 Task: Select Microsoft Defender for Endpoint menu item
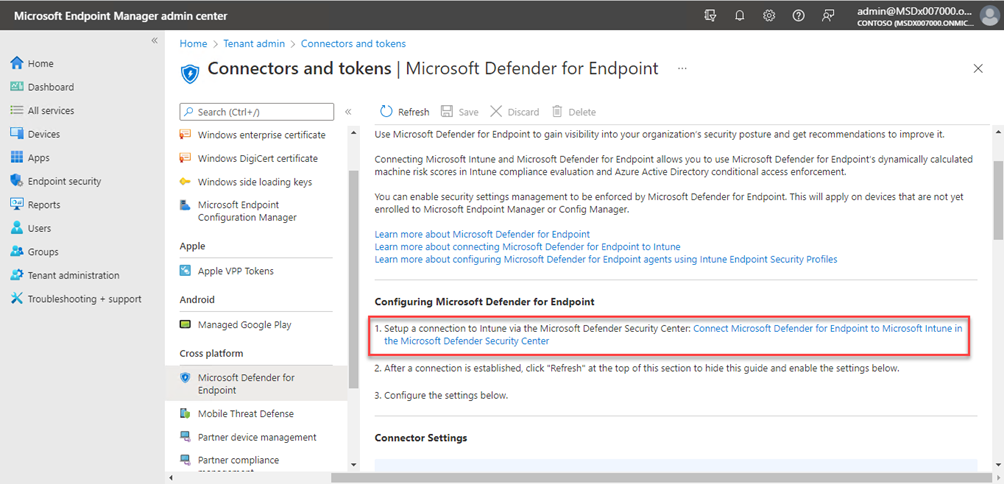(x=256, y=383)
